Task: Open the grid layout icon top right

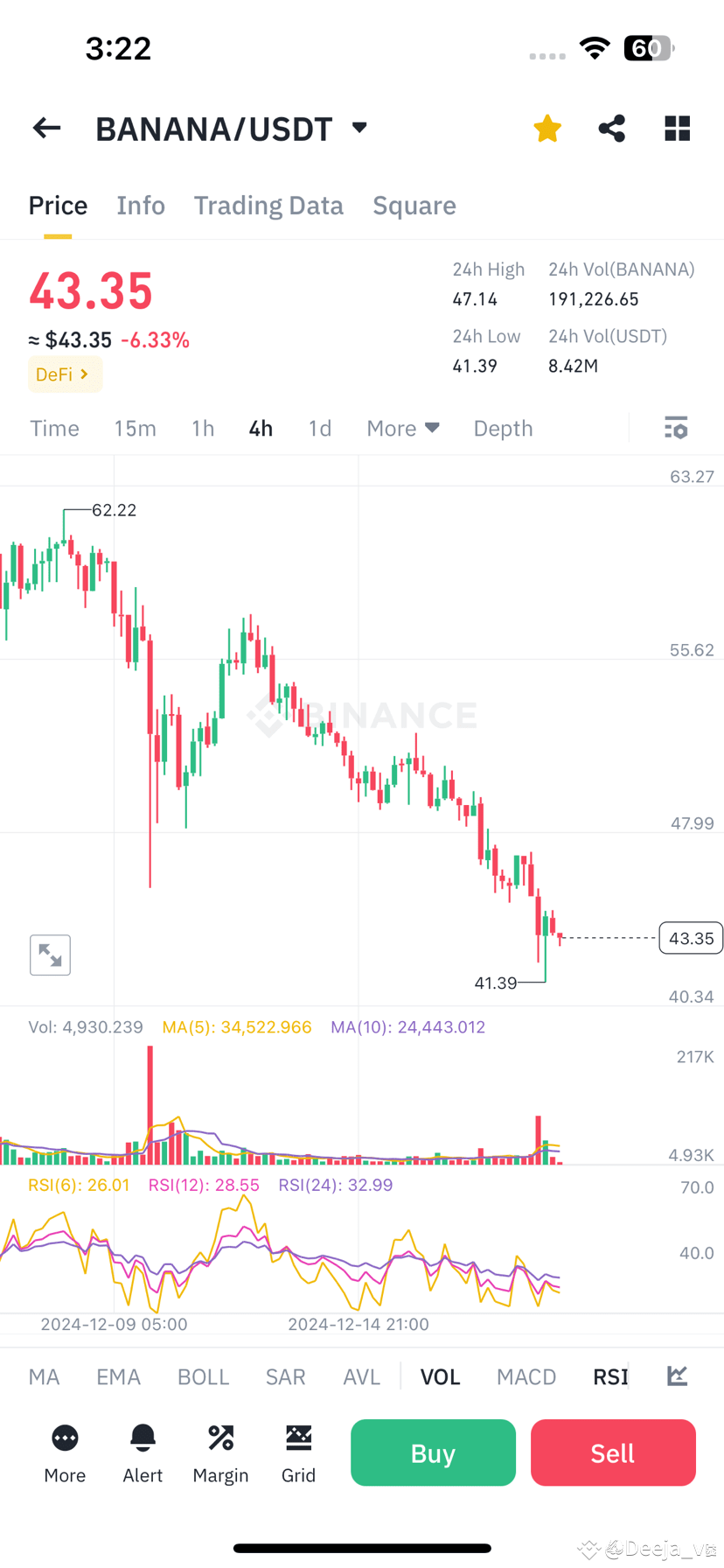Action: pyautogui.click(x=677, y=128)
